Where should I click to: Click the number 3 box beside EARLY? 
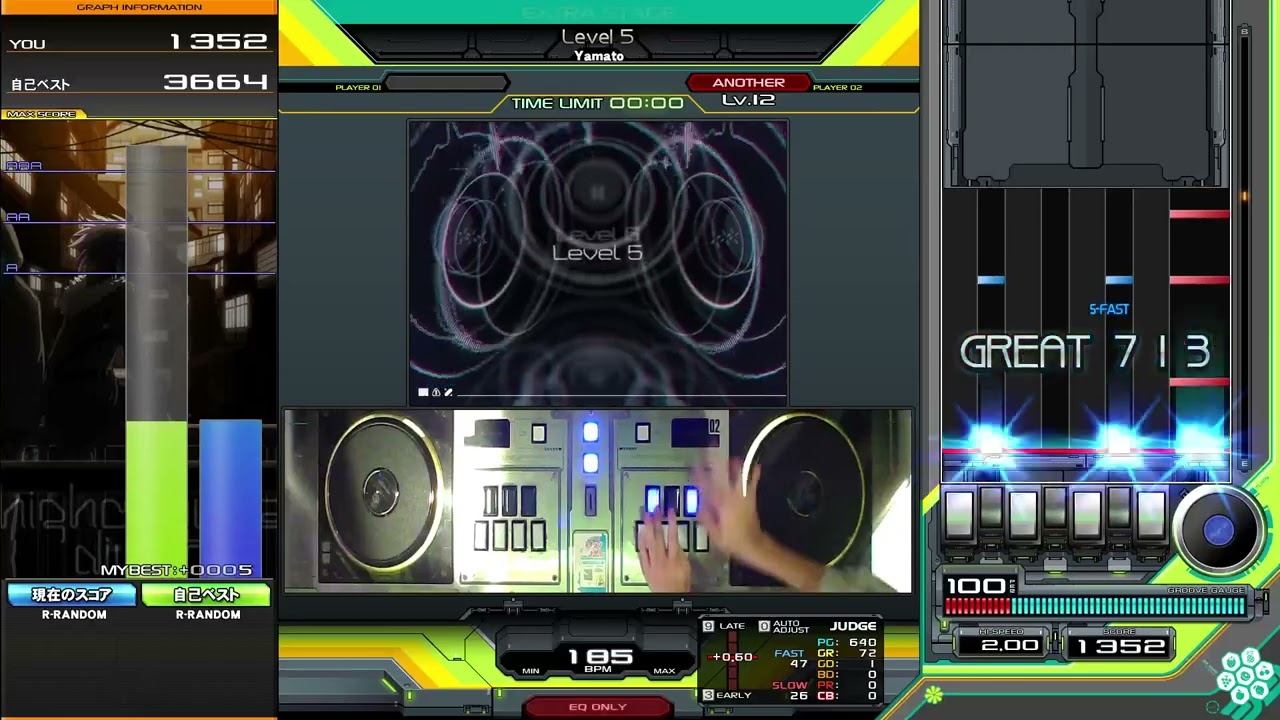(708, 695)
